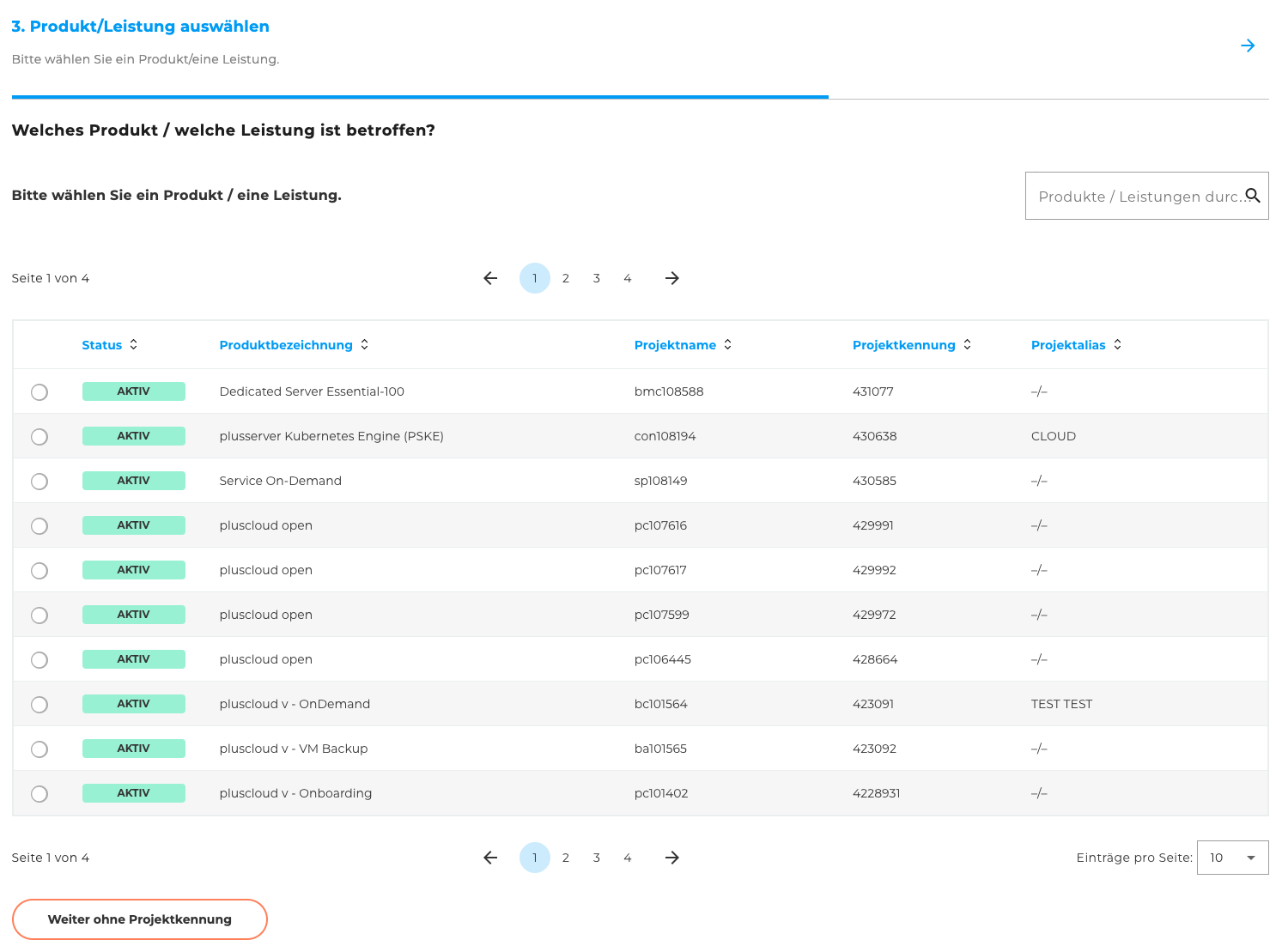This screenshot has width=1282, height=952.
Task: Click Weiter ohne Projektkennung button
Action: [x=140, y=919]
